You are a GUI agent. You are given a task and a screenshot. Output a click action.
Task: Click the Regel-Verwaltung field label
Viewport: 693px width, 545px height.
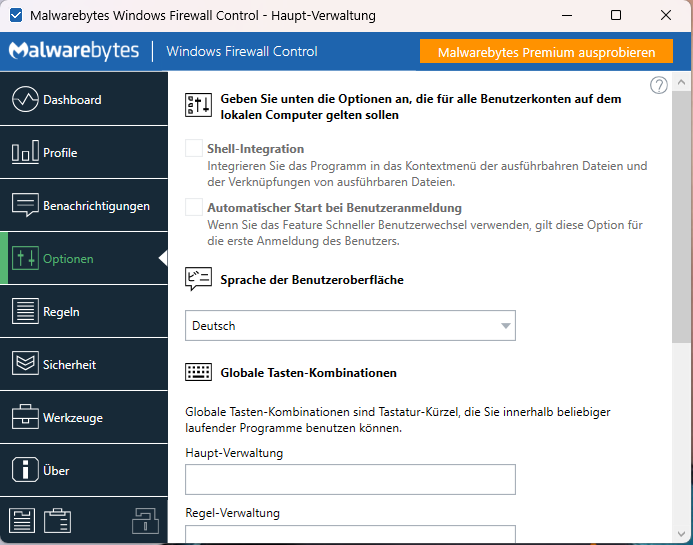tap(232, 513)
